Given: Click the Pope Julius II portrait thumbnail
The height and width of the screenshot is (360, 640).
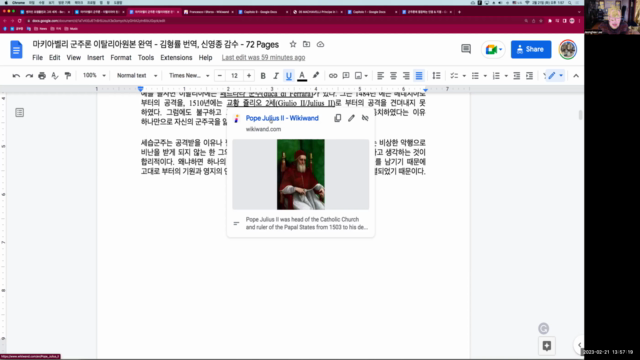Looking at the screenshot, I should 301,174.
